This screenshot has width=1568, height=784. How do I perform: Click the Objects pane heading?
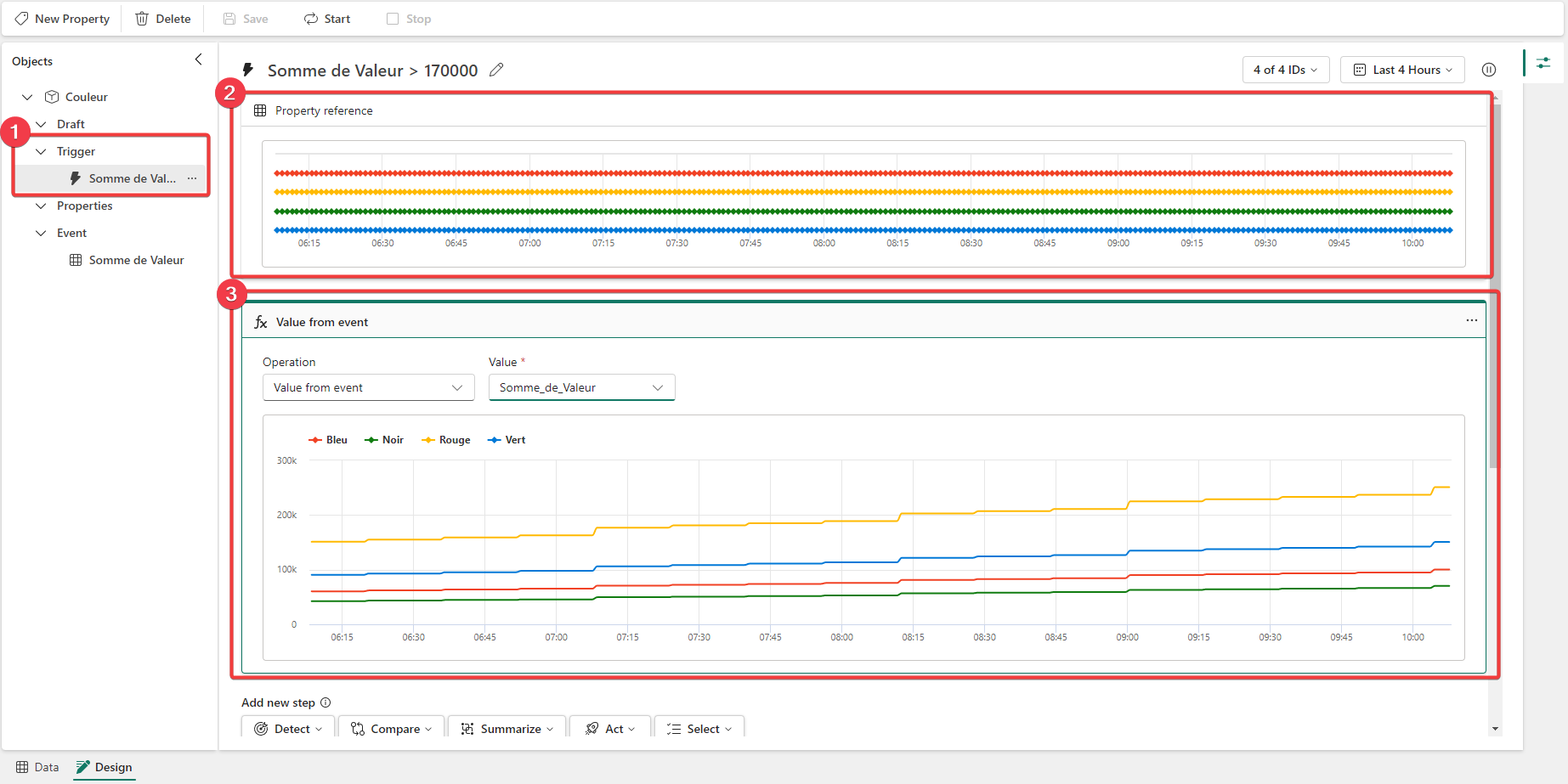point(32,61)
